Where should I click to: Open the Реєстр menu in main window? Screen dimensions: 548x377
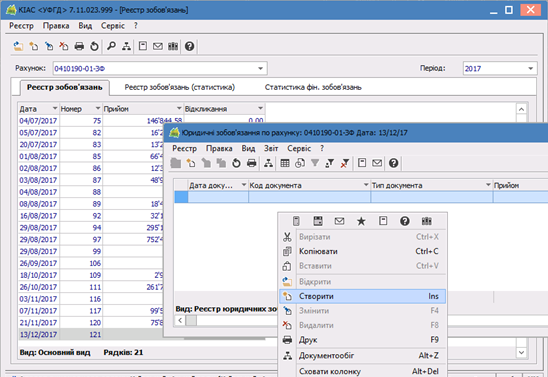pos(21,26)
